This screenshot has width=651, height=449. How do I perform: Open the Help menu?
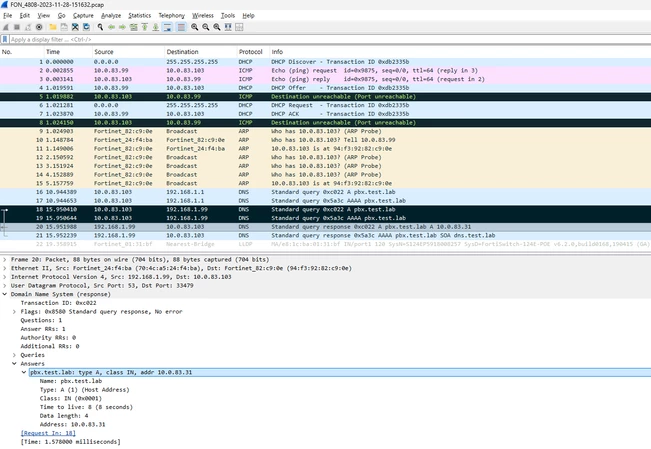(x=248, y=15)
